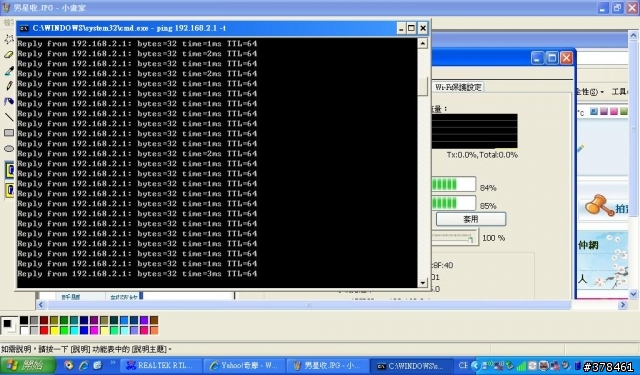Select the Free-Form Select tool in Paint

[x=9, y=39]
